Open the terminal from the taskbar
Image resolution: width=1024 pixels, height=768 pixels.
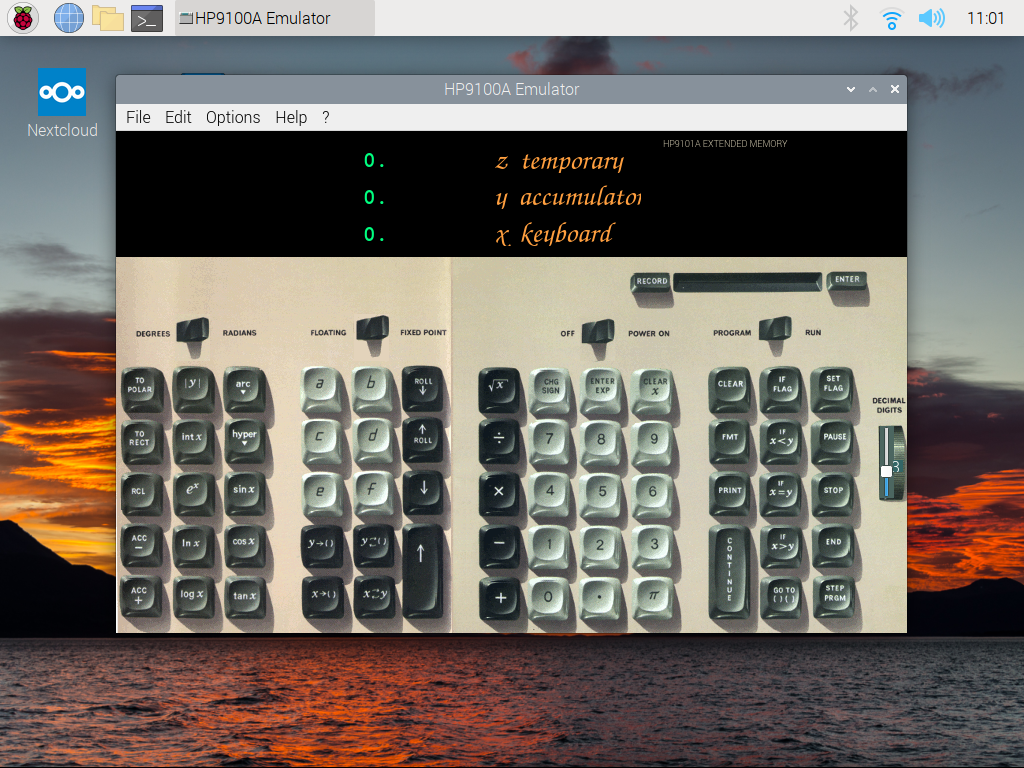pyautogui.click(x=147, y=18)
